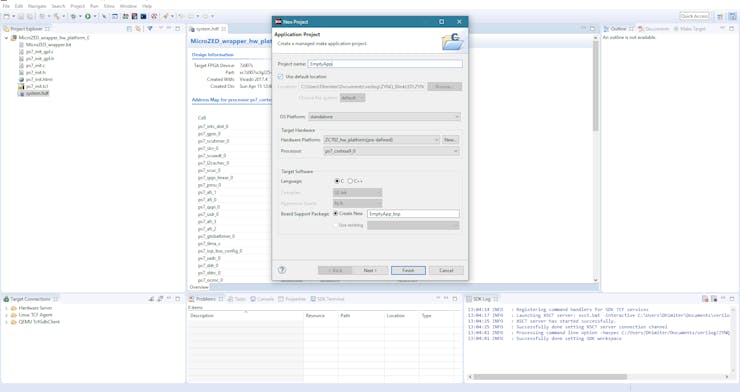Image resolution: width=740 pixels, height=392 pixels.
Task: Click the Project name input field
Action: [x=385, y=64]
